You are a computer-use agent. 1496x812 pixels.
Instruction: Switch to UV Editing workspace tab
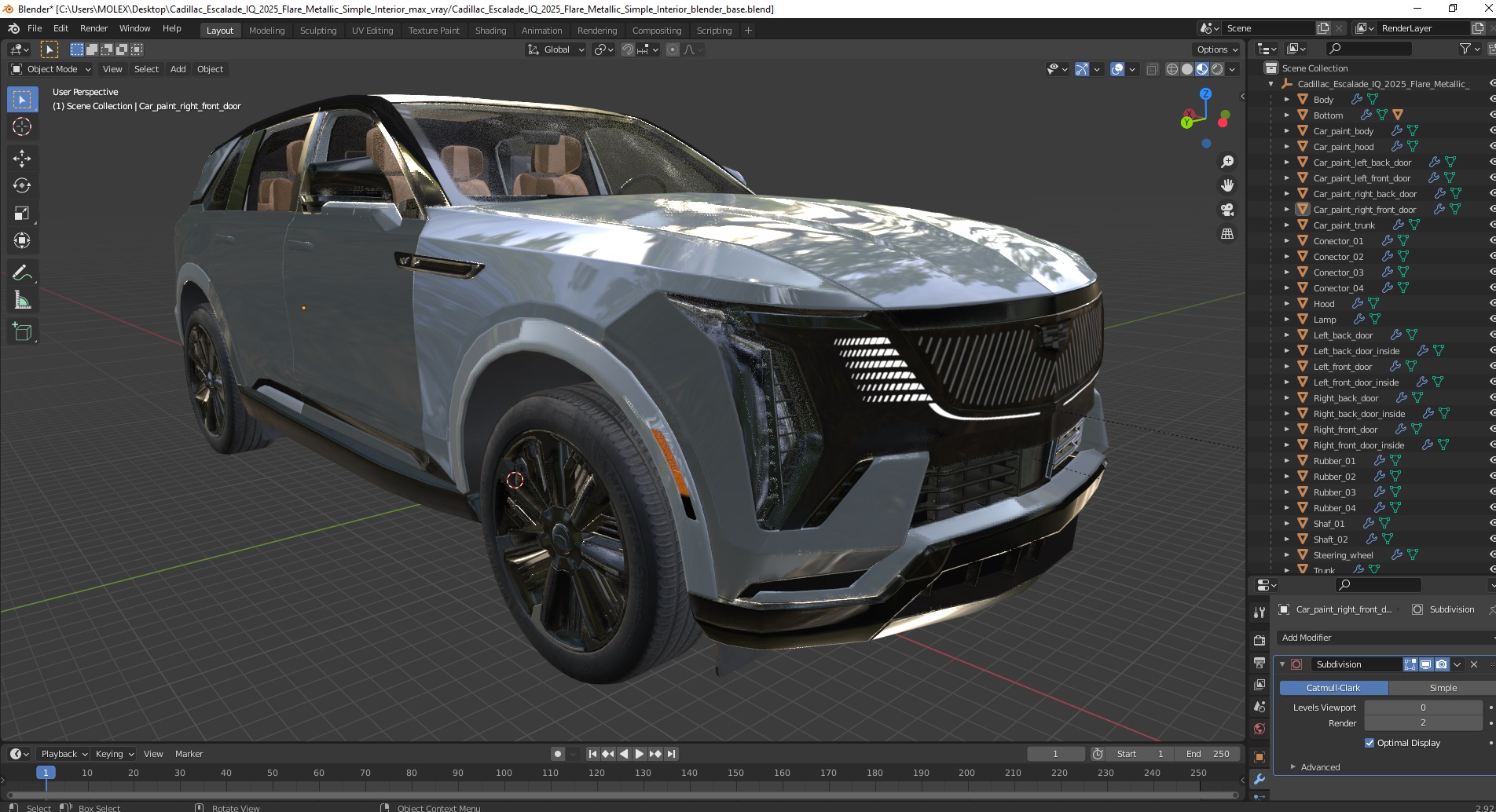[372, 31]
